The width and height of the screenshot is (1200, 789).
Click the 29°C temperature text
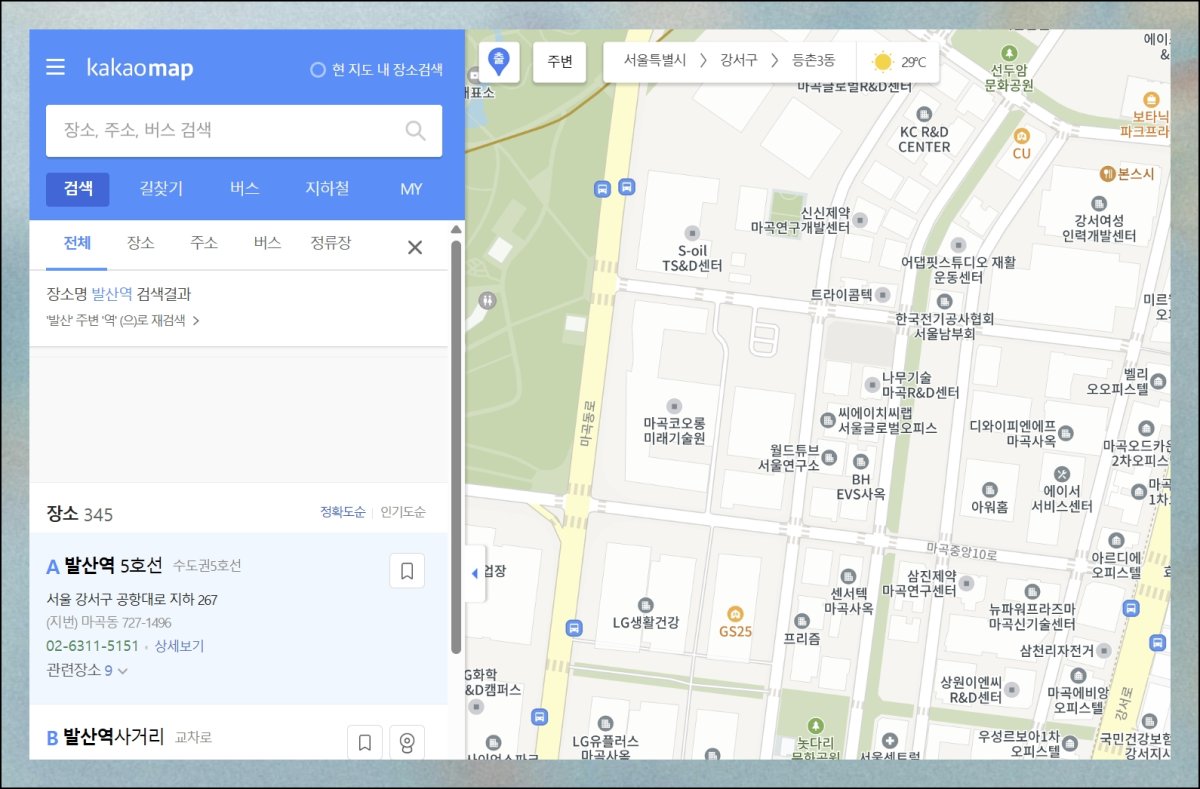tap(913, 62)
